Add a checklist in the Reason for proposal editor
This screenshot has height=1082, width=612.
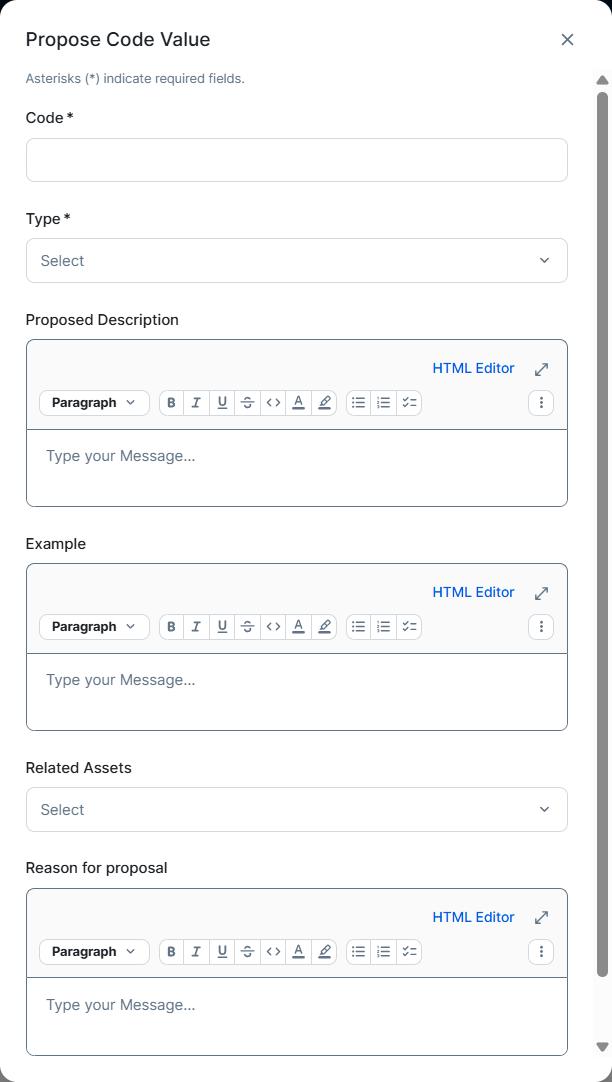(x=409, y=952)
